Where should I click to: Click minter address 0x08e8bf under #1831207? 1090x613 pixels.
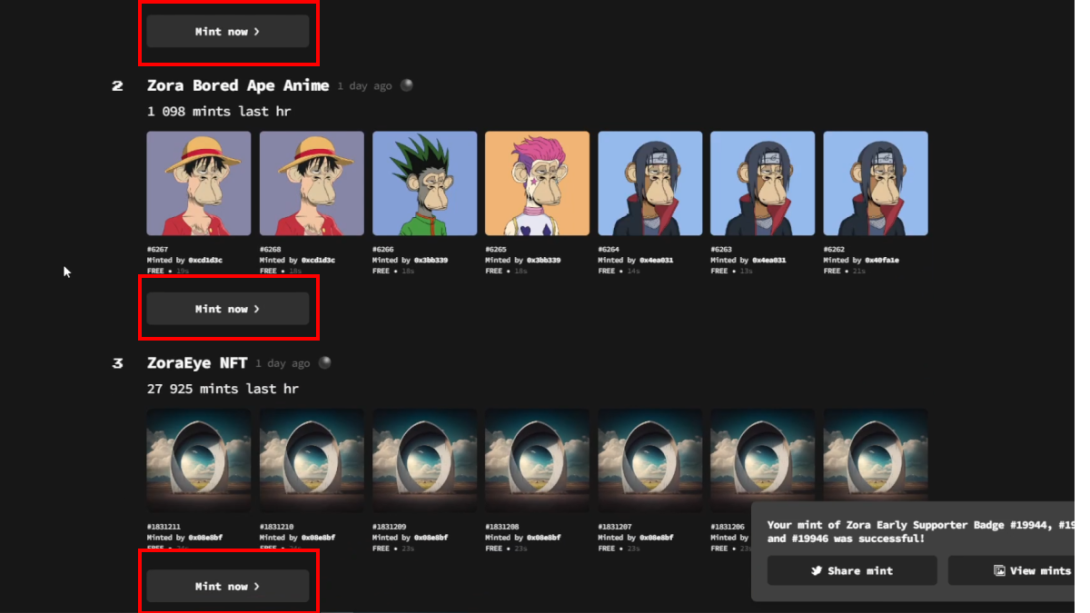click(x=656, y=537)
